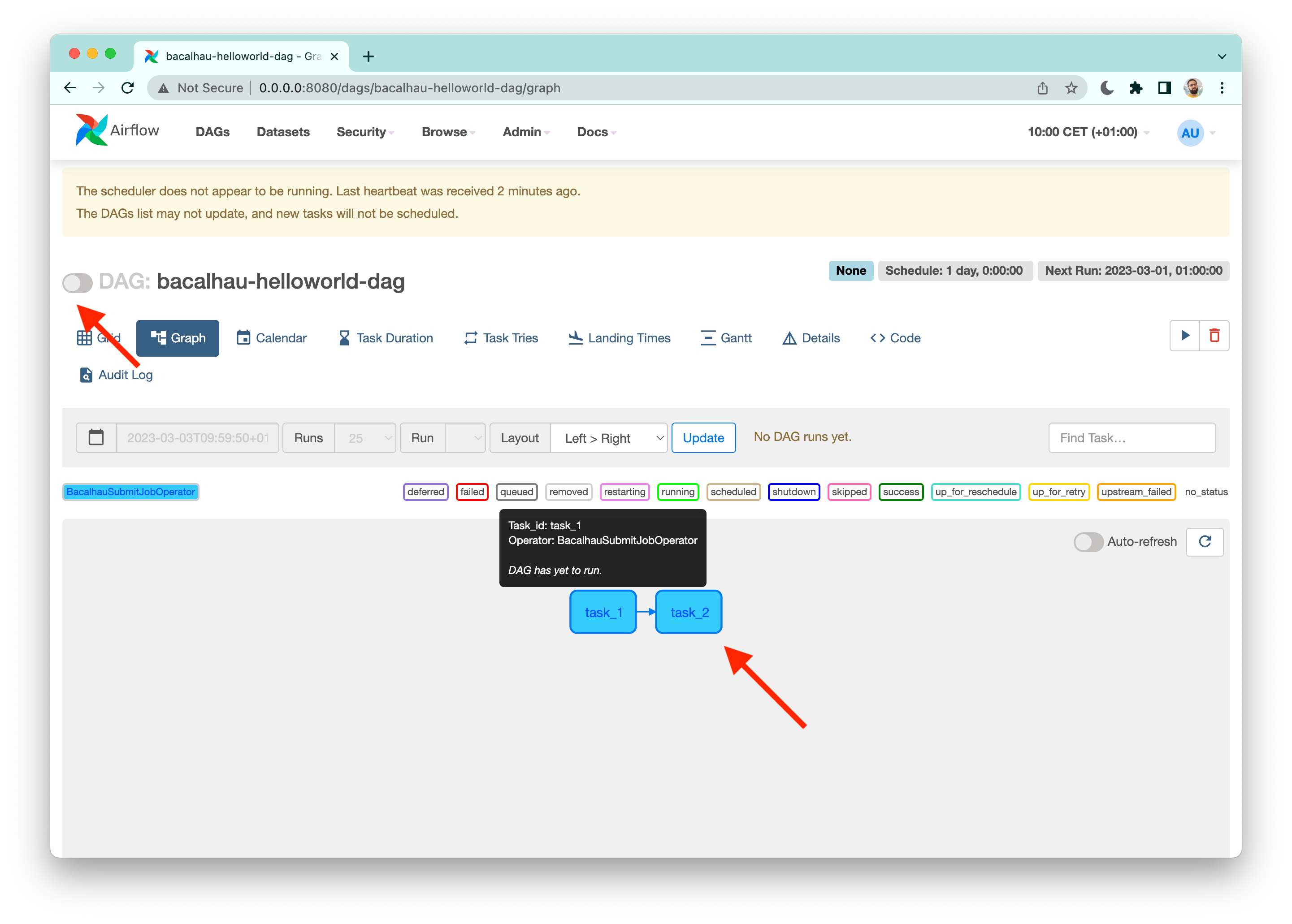Viewport: 1292px width, 924px height.
Task: Click the upstream_failed legend swatch
Action: [x=1136, y=492]
